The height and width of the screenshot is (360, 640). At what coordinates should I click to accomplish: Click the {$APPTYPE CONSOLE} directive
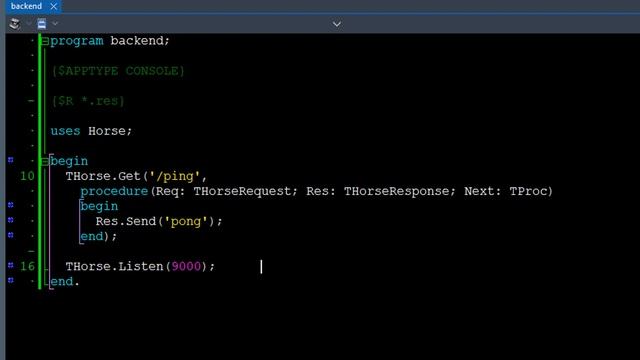[x=118, y=71]
